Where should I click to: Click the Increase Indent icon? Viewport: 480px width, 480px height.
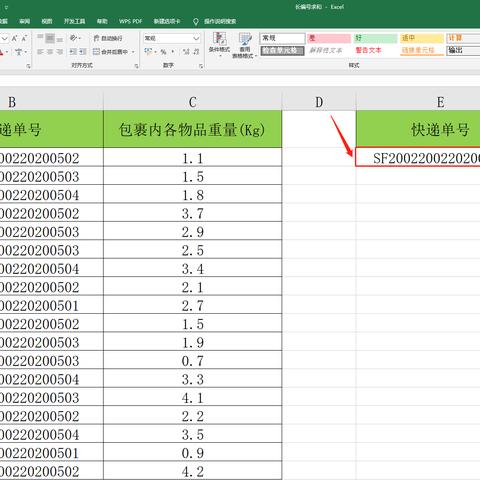[x=83, y=52]
